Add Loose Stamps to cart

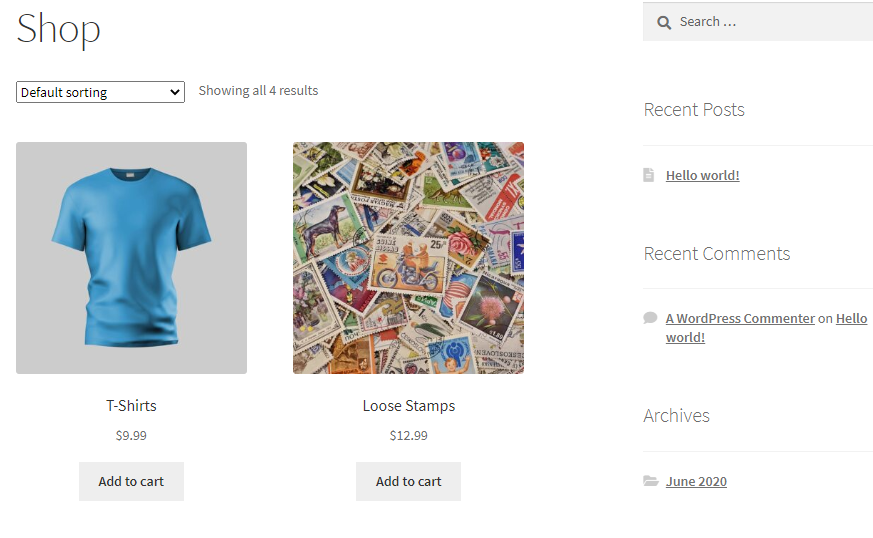pyautogui.click(x=408, y=481)
